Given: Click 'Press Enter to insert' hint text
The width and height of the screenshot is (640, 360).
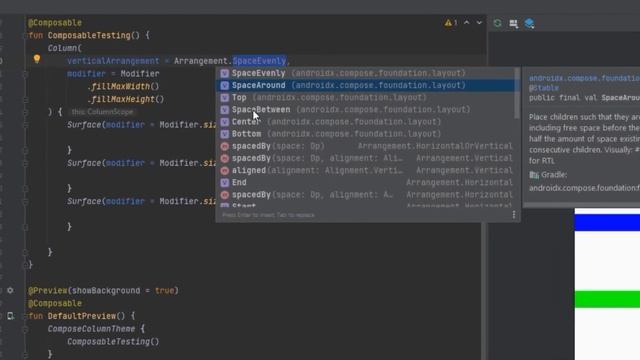Looking at the screenshot, I should point(268,215).
